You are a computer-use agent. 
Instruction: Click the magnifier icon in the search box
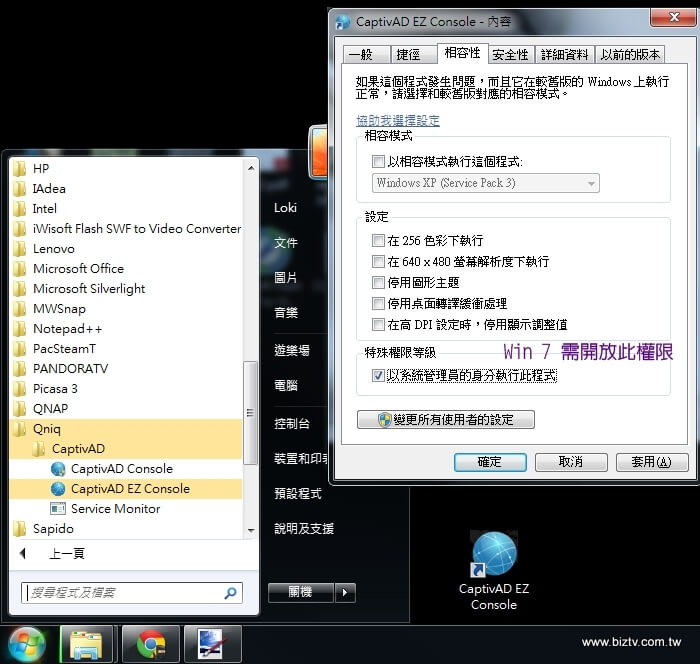click(x=231, y=593)
